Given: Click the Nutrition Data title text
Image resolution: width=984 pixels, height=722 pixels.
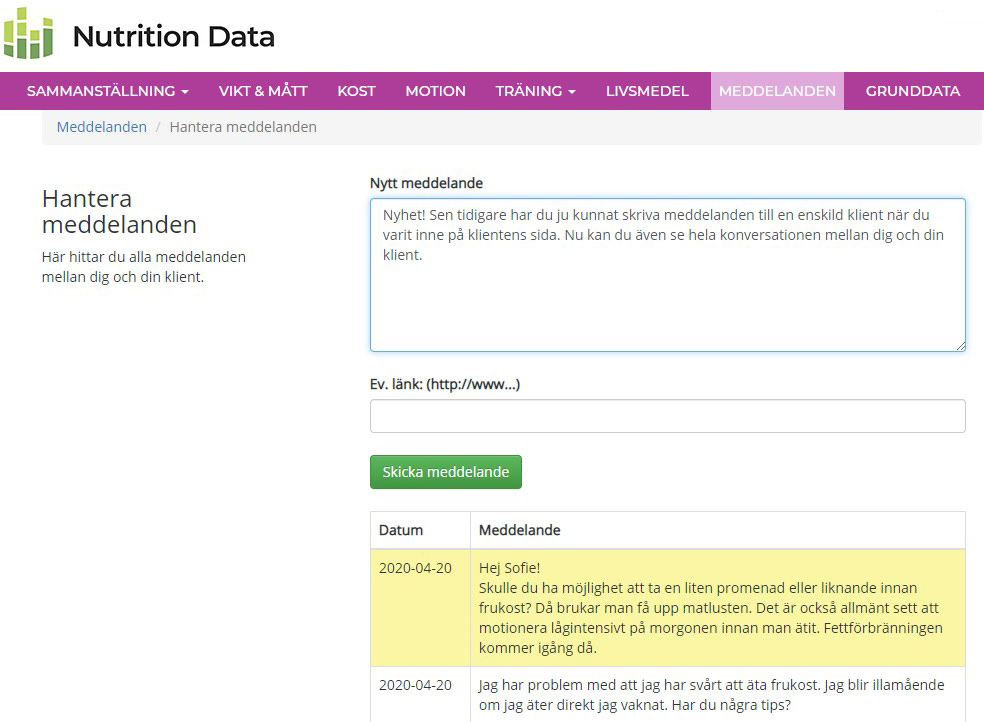Looking at the screenshot, I should [173, 37].
